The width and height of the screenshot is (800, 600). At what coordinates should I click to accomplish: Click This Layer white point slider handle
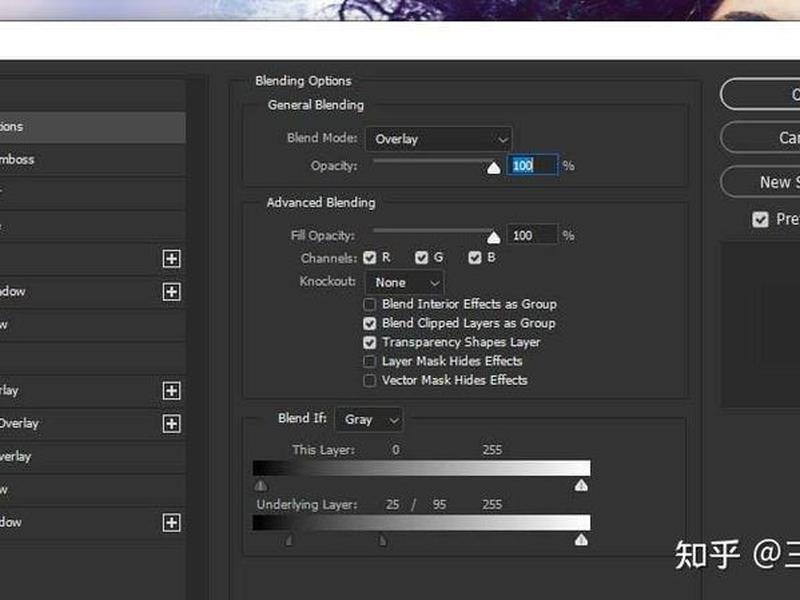[x=581, y=485]
